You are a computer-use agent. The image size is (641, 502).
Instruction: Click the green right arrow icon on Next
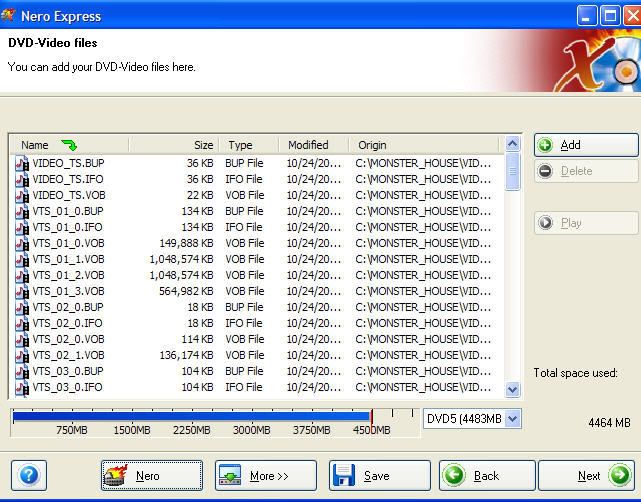click(x=620, y=475)
